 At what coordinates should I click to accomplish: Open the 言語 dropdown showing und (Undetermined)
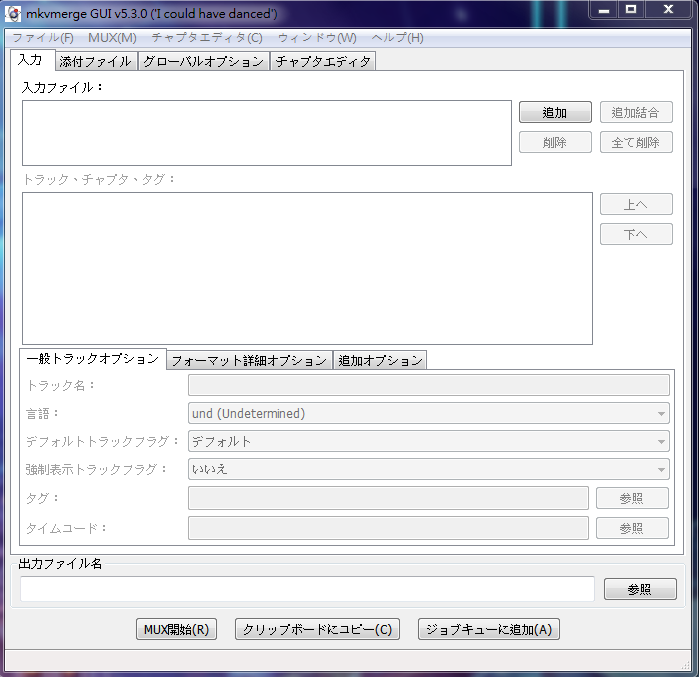point(429,414)
